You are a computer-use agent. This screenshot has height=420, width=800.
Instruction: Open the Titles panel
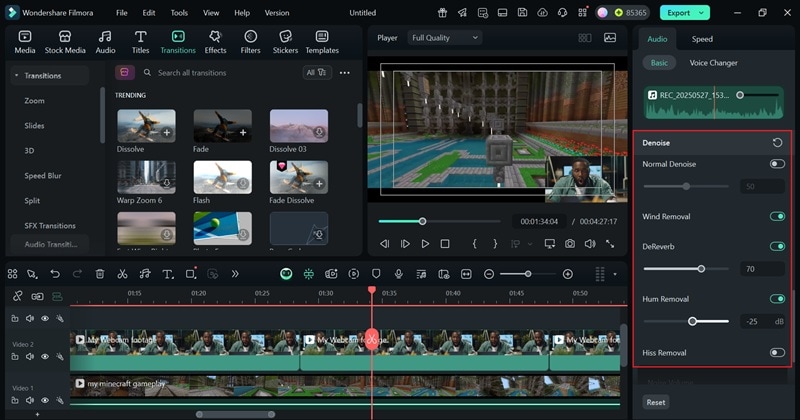(x=140, y=42)
